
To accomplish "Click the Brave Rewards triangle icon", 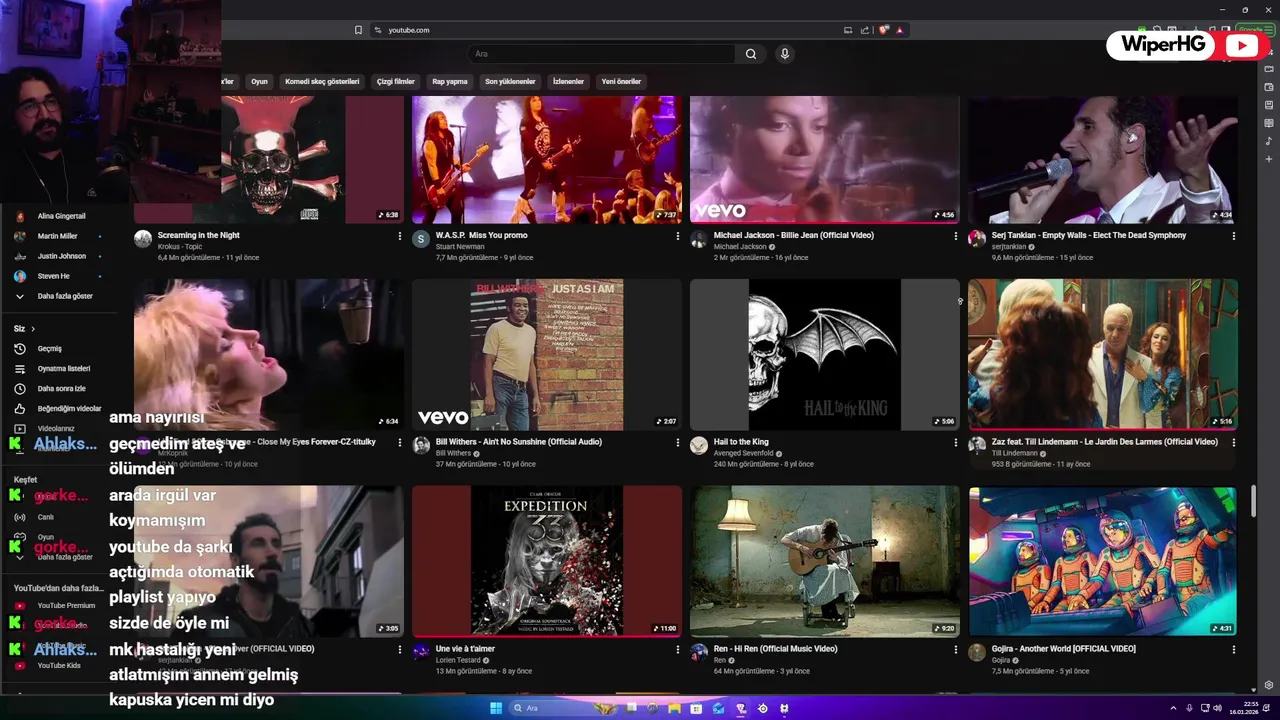I will tap(900, 30).
